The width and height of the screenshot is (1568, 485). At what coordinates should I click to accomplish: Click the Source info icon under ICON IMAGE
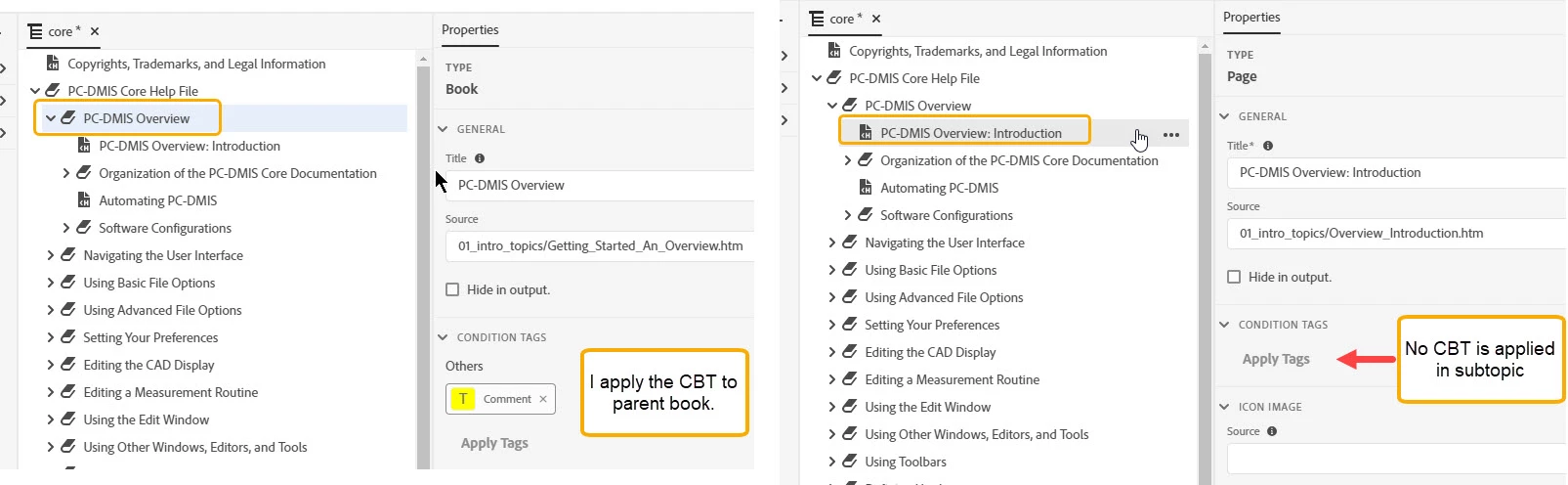pos(1272,431)
